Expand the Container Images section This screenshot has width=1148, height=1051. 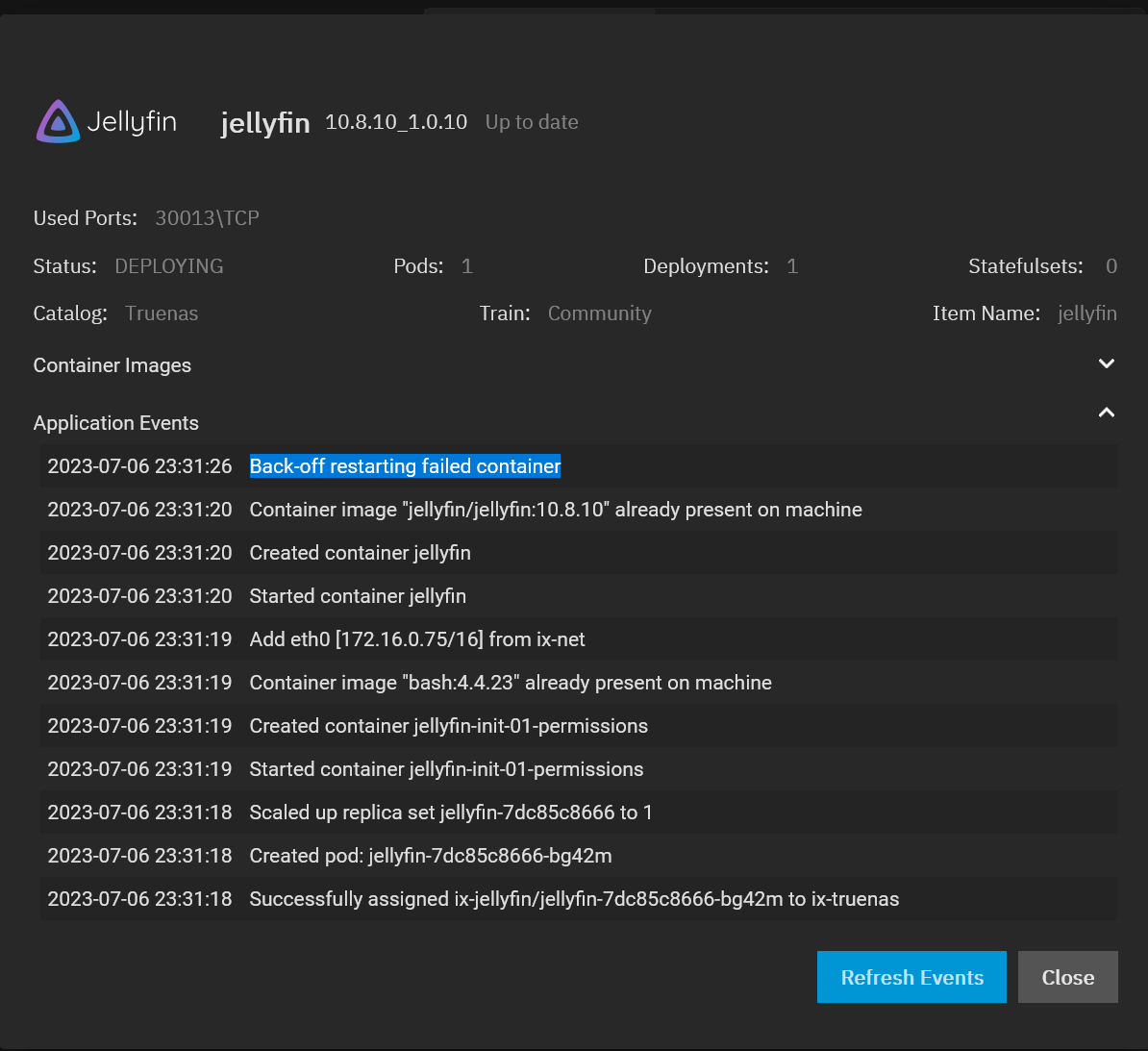pos(1106,364)
